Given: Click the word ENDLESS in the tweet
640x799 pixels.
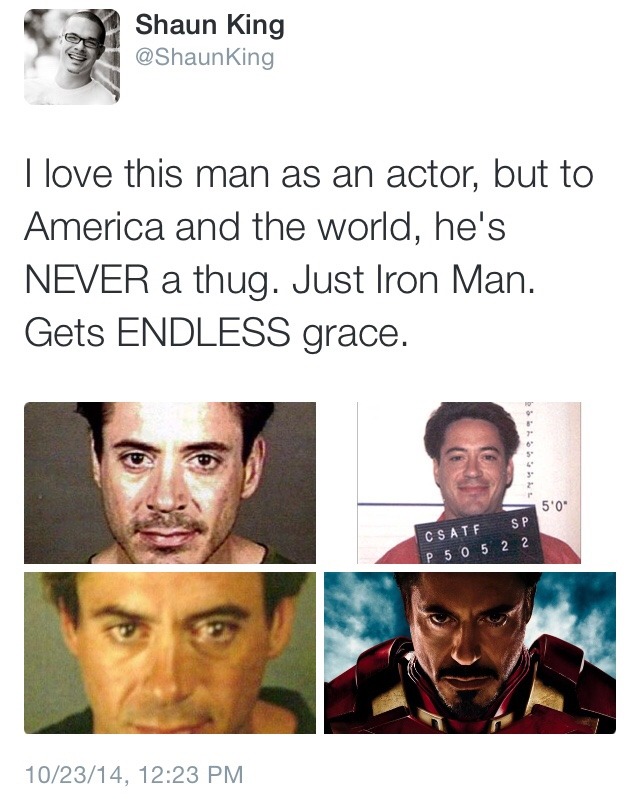Looking at the screenshot, I should (x=204, y=332).
